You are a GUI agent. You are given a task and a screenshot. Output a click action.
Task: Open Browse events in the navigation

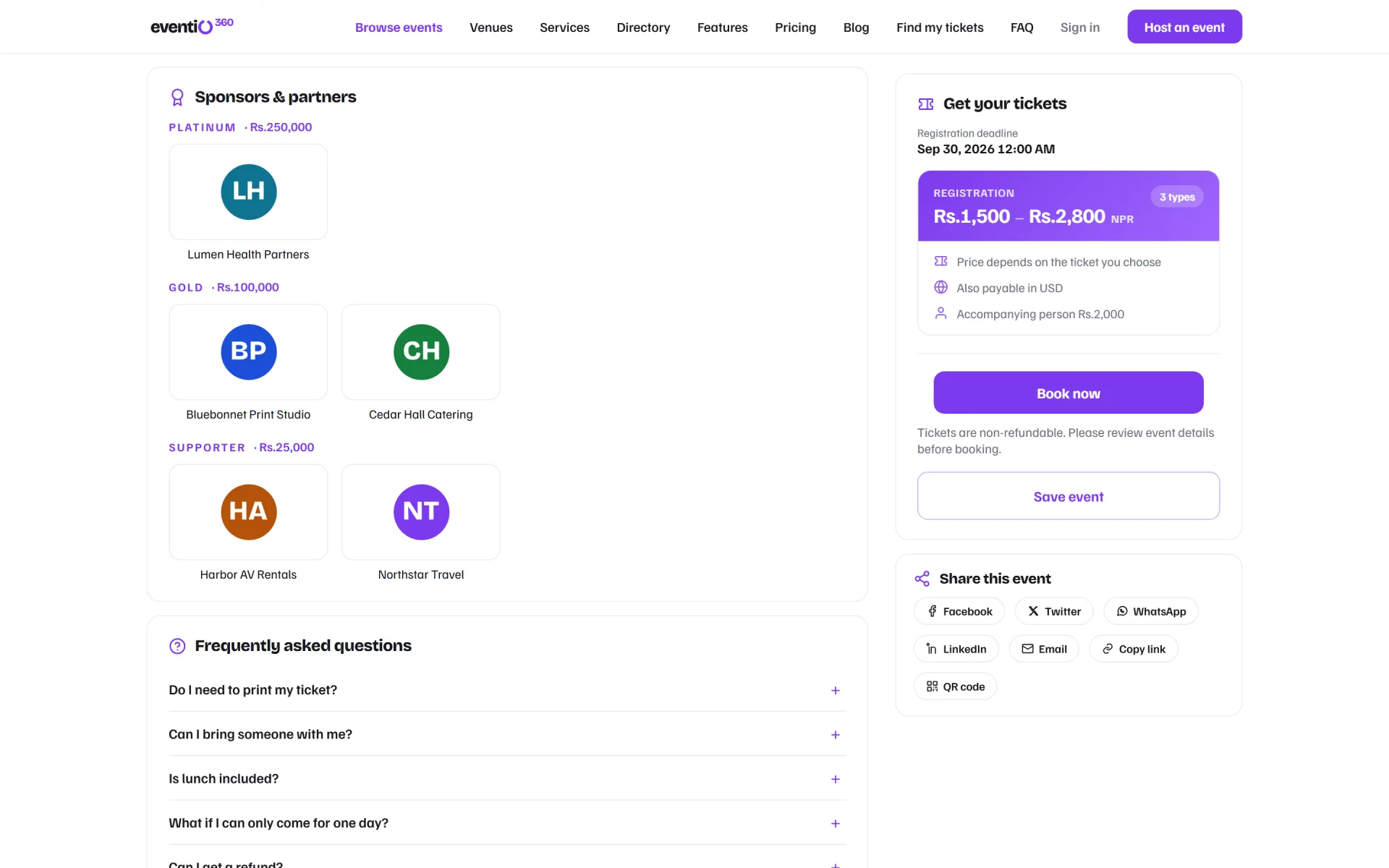point(399,27)
